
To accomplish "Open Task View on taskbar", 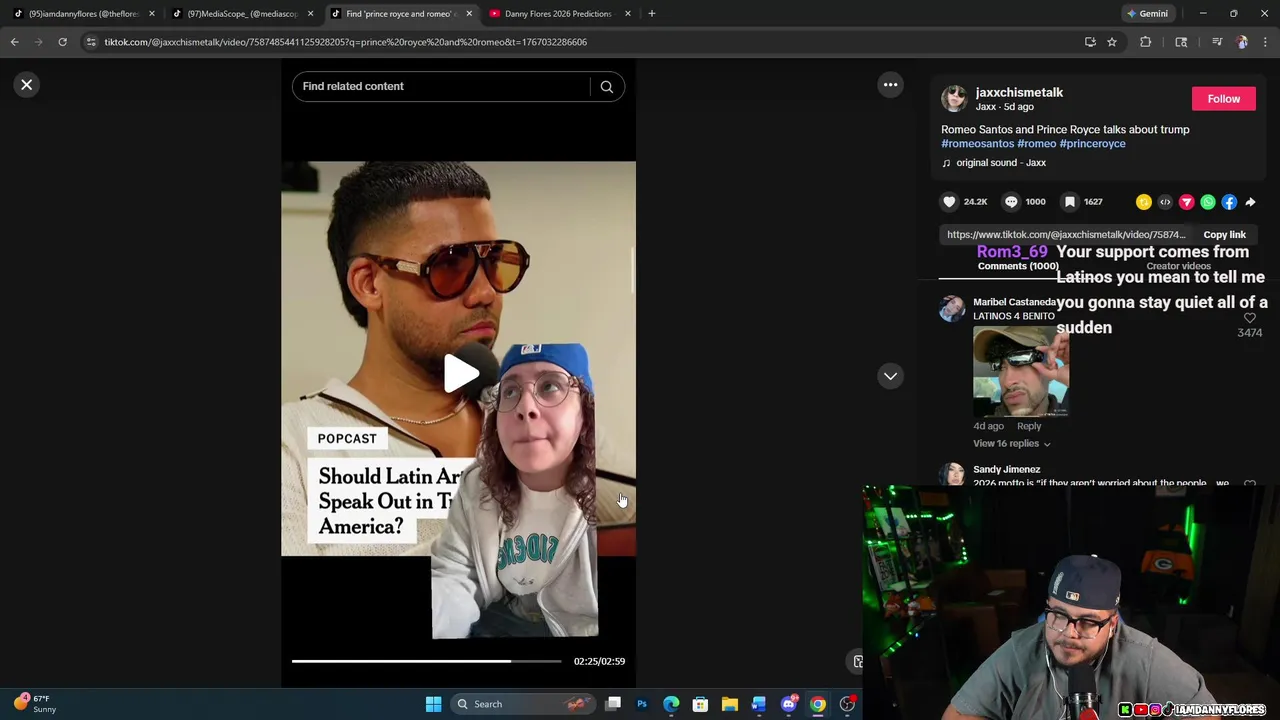I will (613, 704).
